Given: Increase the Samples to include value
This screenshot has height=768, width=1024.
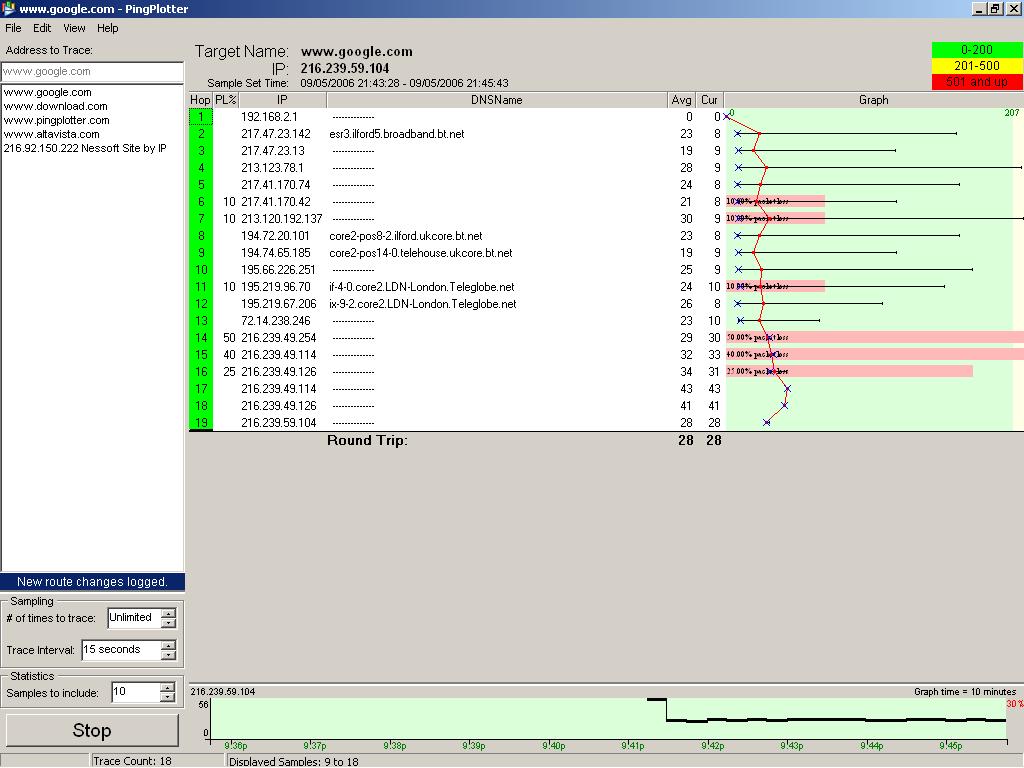Looking at the screenshot, I should click(168, 687).
